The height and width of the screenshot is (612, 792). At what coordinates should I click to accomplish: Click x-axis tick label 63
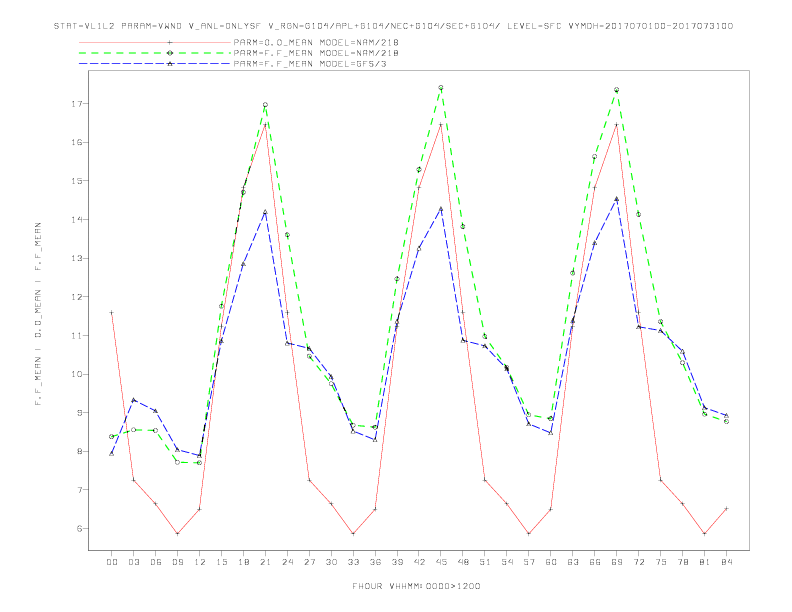pos(573,562)
